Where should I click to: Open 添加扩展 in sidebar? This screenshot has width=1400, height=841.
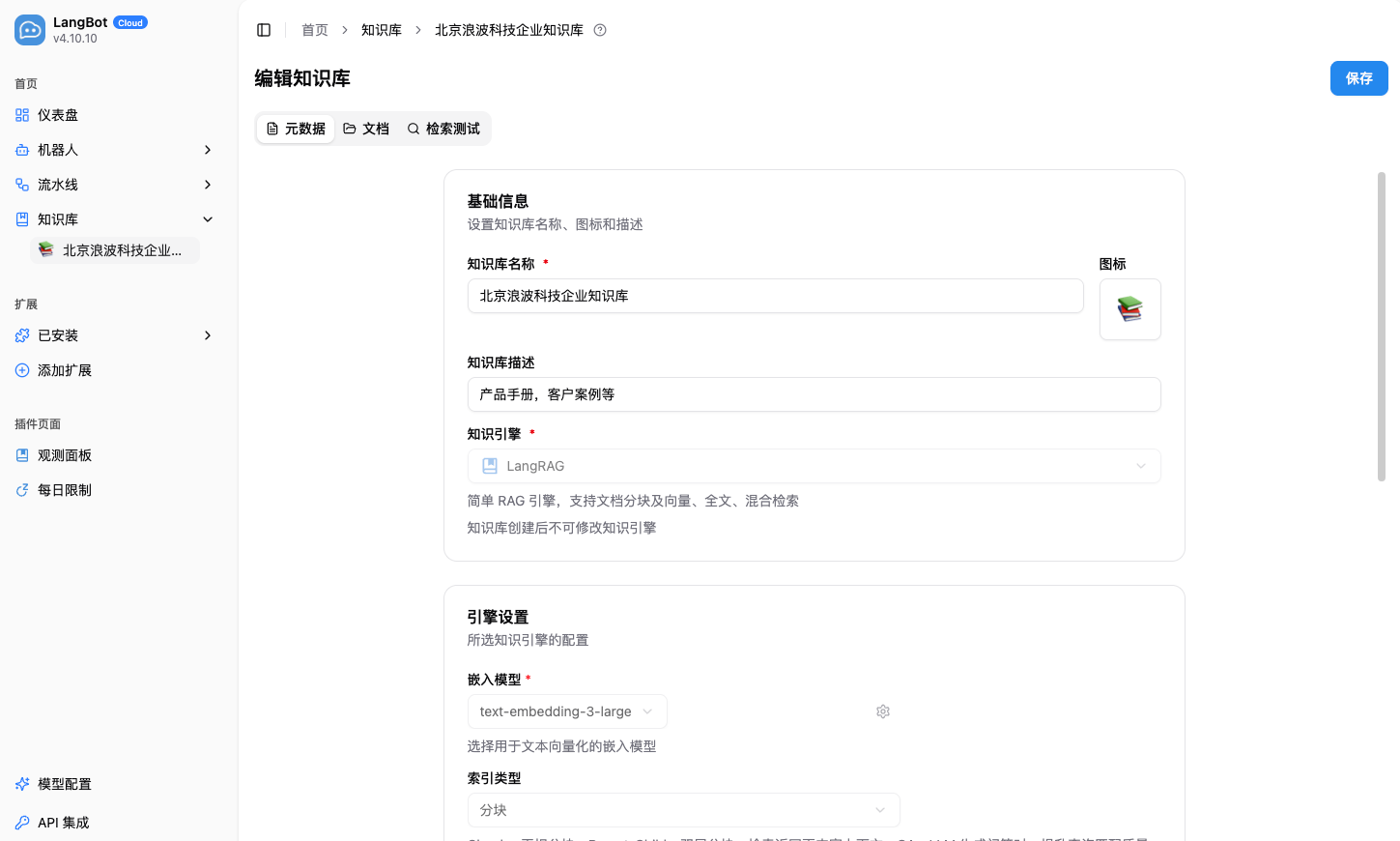pyautogui.click(x=115, y=370)
